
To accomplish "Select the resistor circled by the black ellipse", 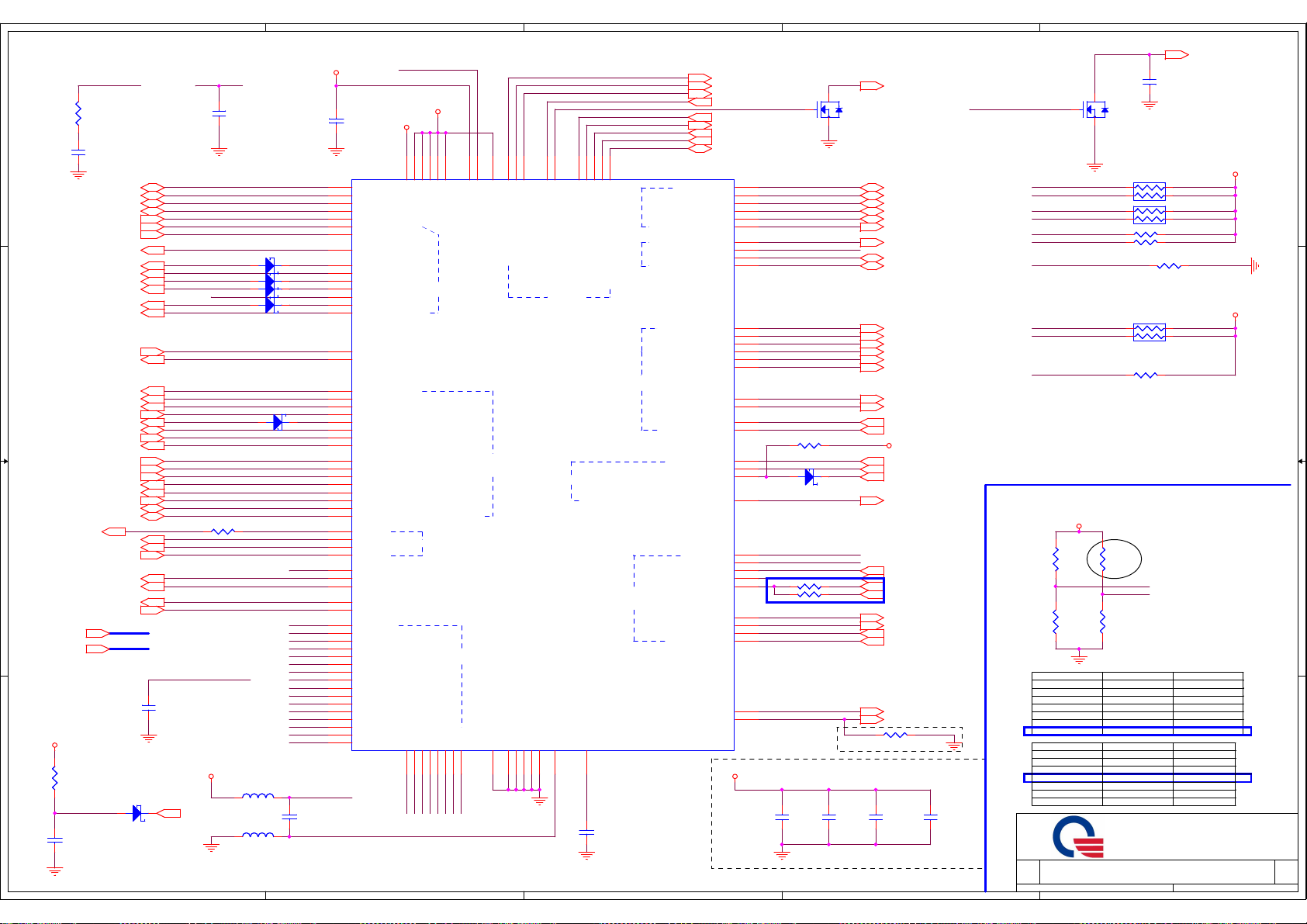I will click(1102, 559).
